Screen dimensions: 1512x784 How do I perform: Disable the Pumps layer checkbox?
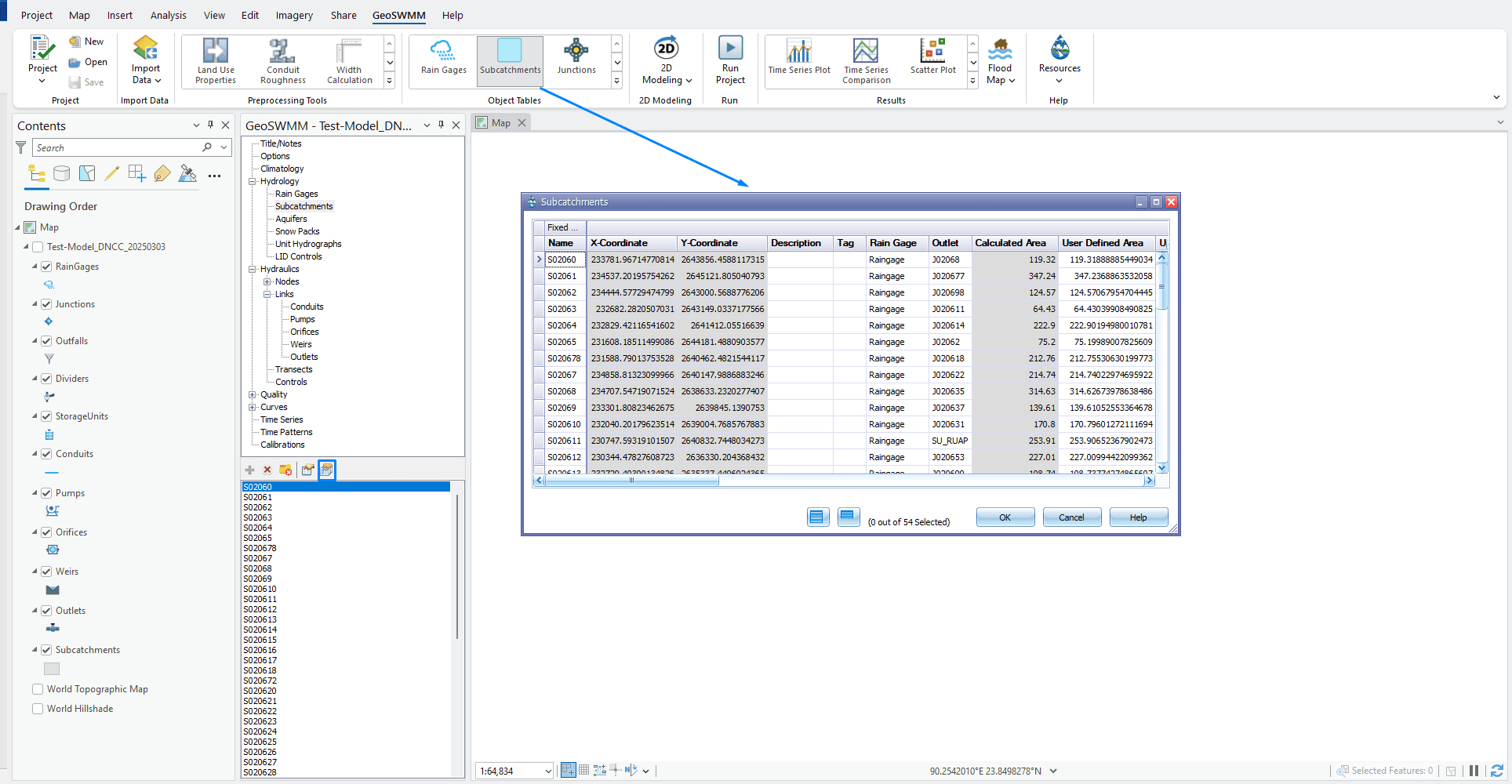click(x=47, y=492)
